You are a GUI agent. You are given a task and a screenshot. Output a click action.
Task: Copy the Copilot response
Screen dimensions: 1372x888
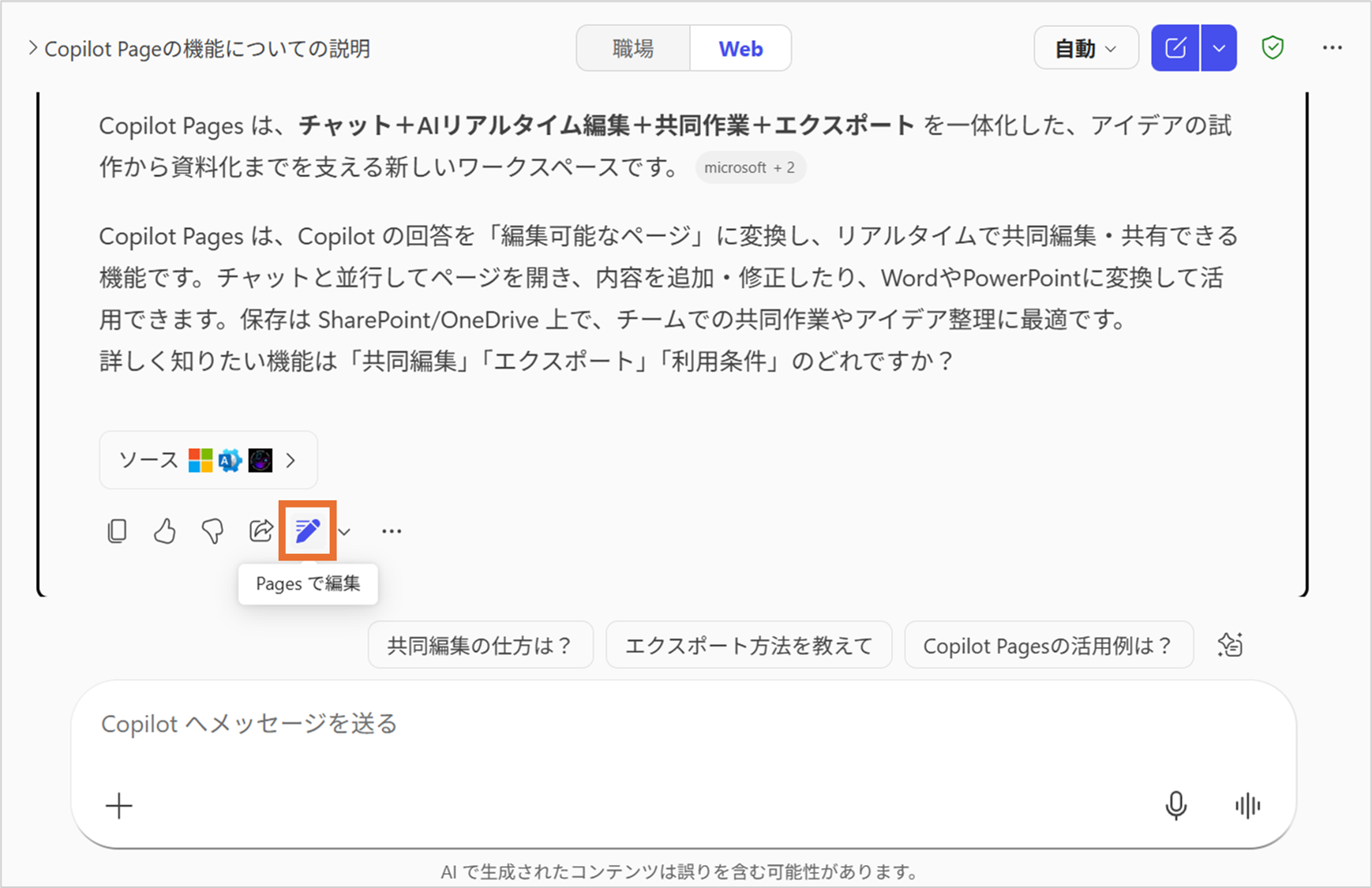pos(117,531)
